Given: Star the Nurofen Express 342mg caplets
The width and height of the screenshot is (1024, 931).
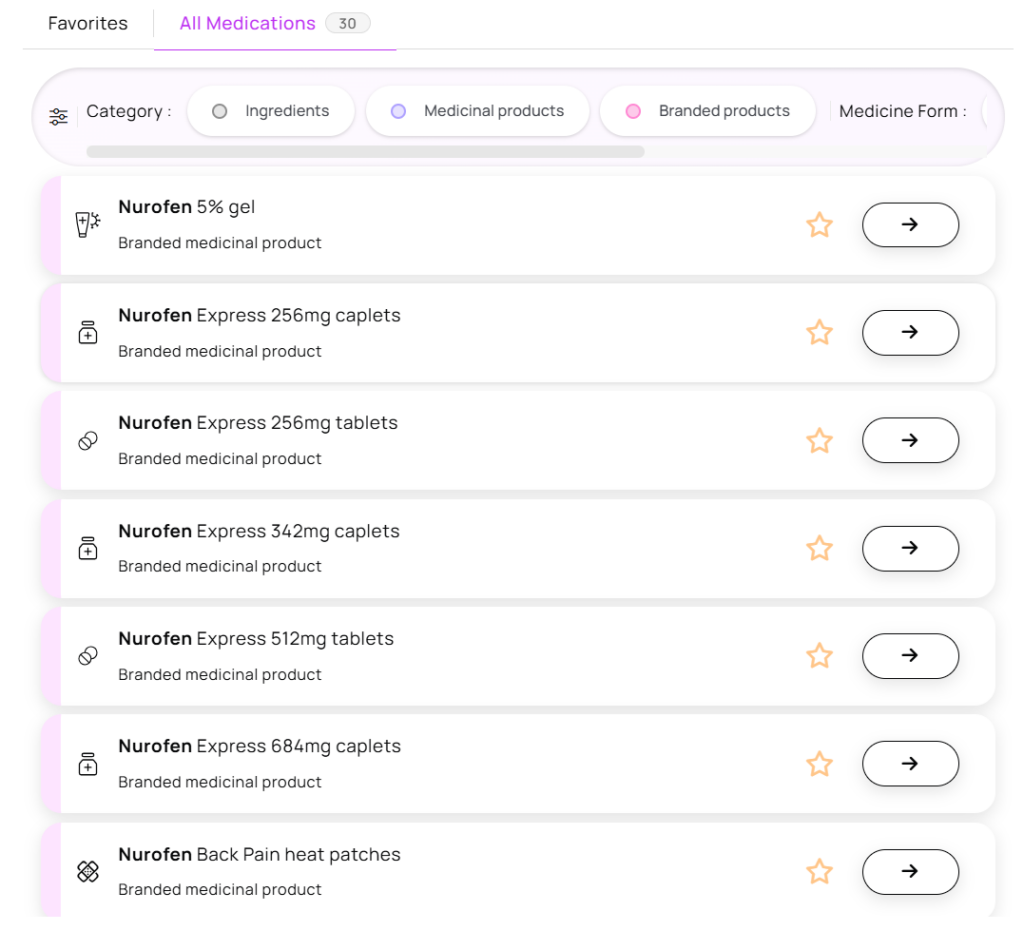Looking at the screenshot, I should (x=819, y=548).
